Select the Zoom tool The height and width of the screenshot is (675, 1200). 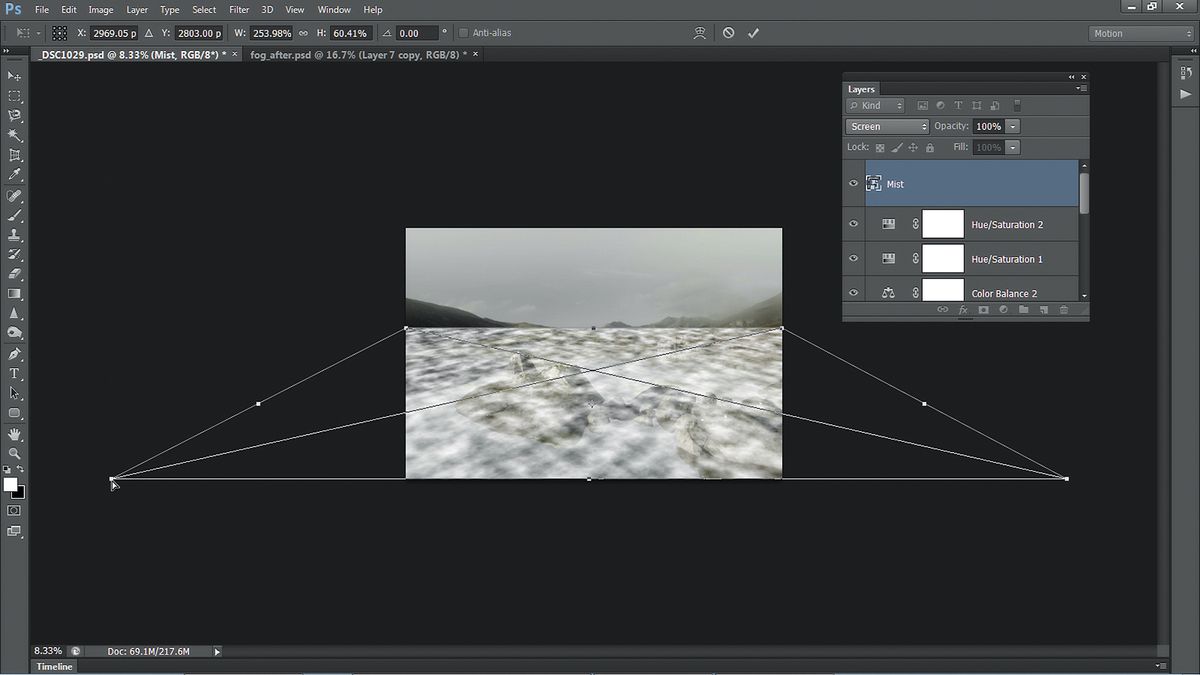[x=15, y=453]
